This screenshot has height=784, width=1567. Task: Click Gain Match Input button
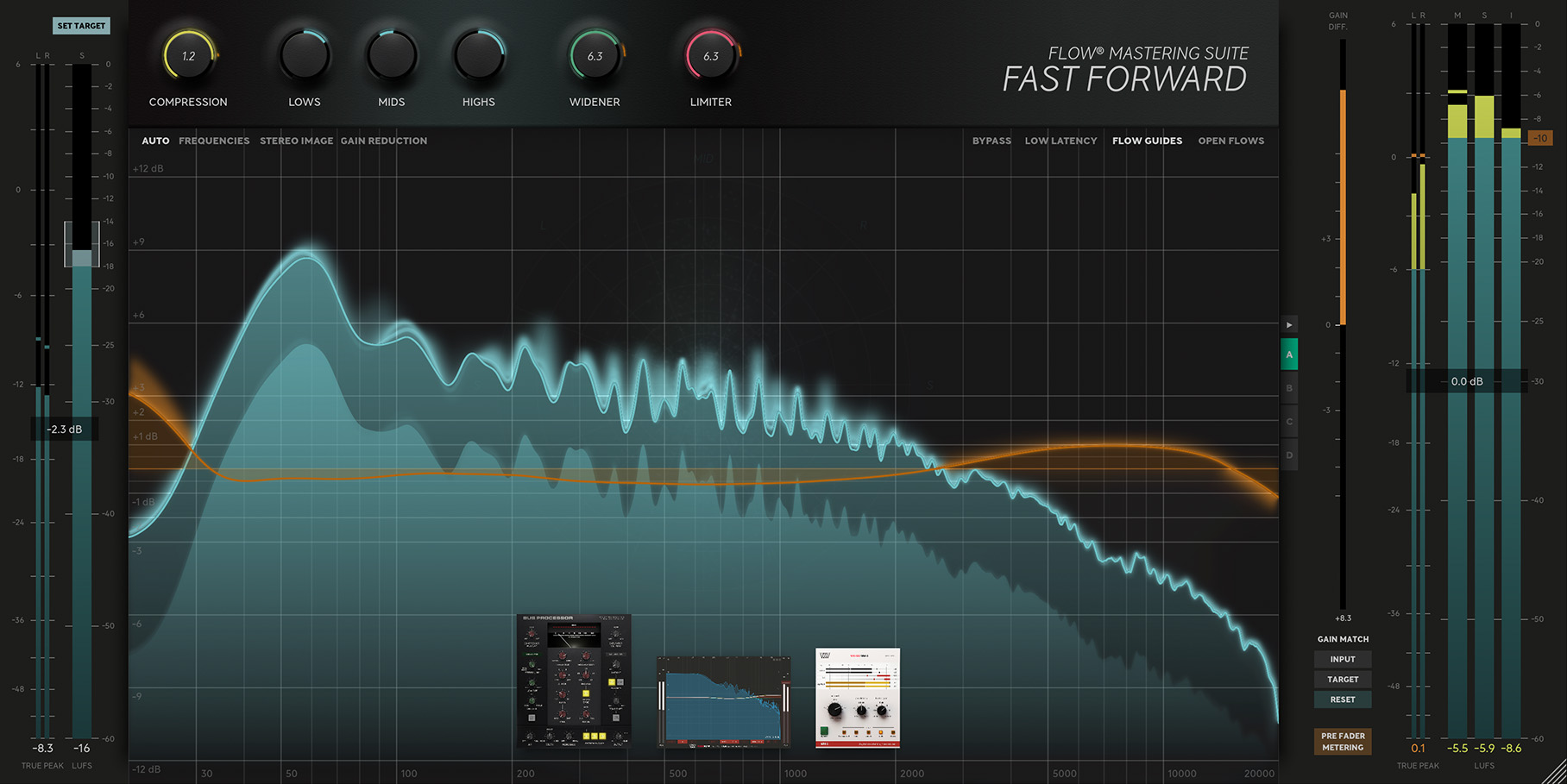(1343, 659)
